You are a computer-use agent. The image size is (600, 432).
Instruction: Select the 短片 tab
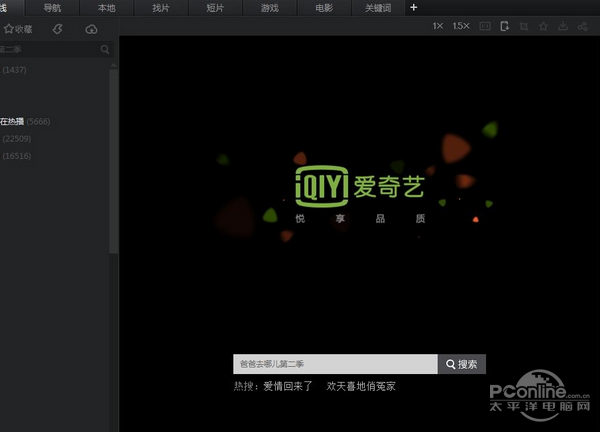(x=215, y=8)
